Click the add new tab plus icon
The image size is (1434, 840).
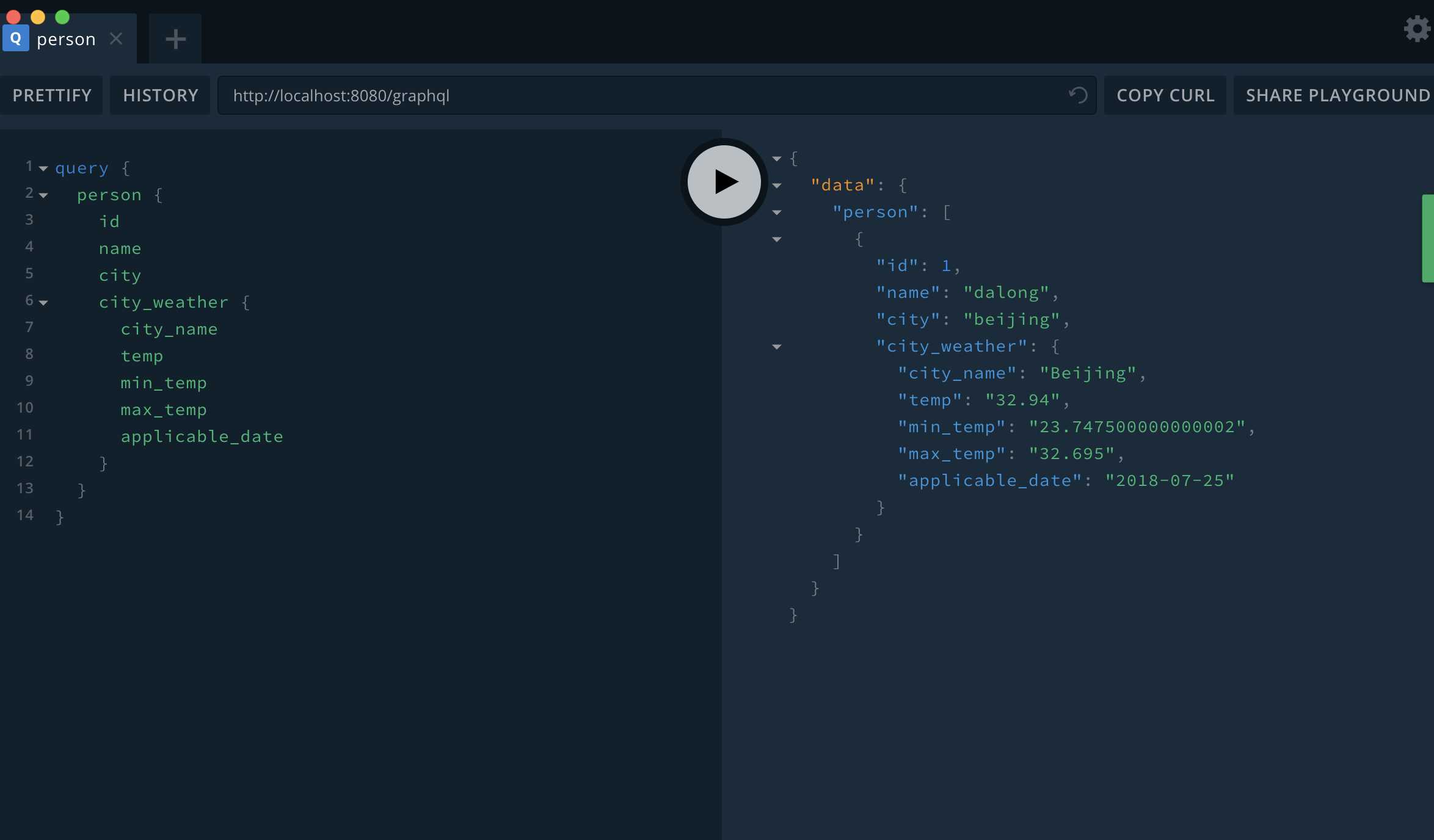click(176, 38)
